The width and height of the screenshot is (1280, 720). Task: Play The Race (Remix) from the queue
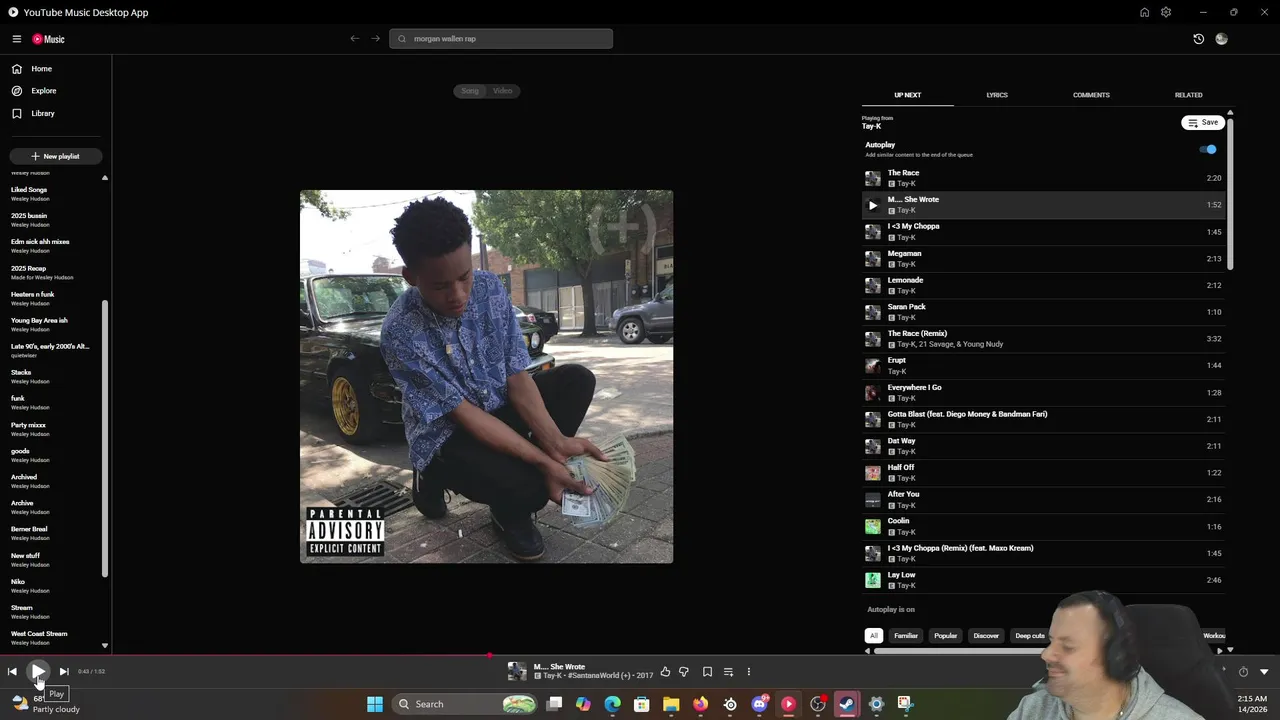click(1043, 339)
